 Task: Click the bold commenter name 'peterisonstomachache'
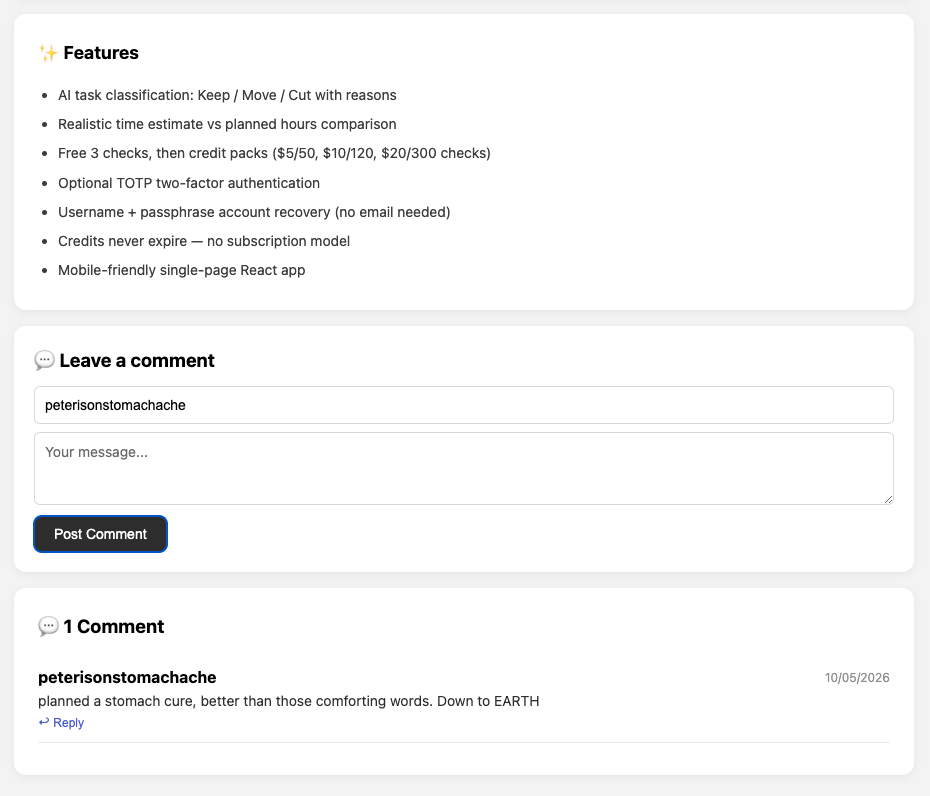(x=127, y=677)
